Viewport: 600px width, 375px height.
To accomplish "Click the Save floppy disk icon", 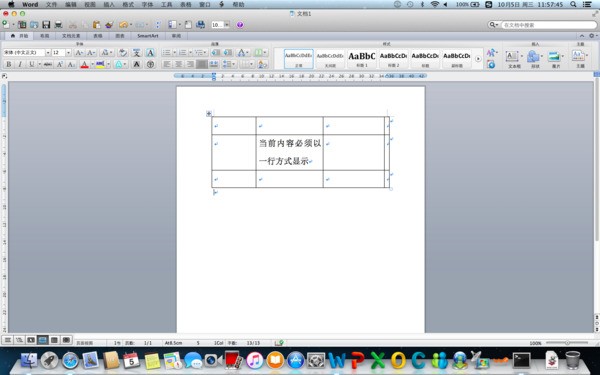I will (46, 25).
